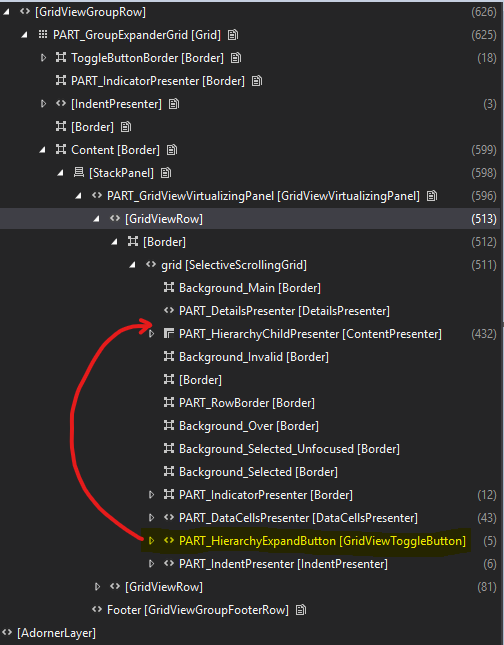
Task: Click the border icon of Background_Over
Action: [x=169, y=426]
